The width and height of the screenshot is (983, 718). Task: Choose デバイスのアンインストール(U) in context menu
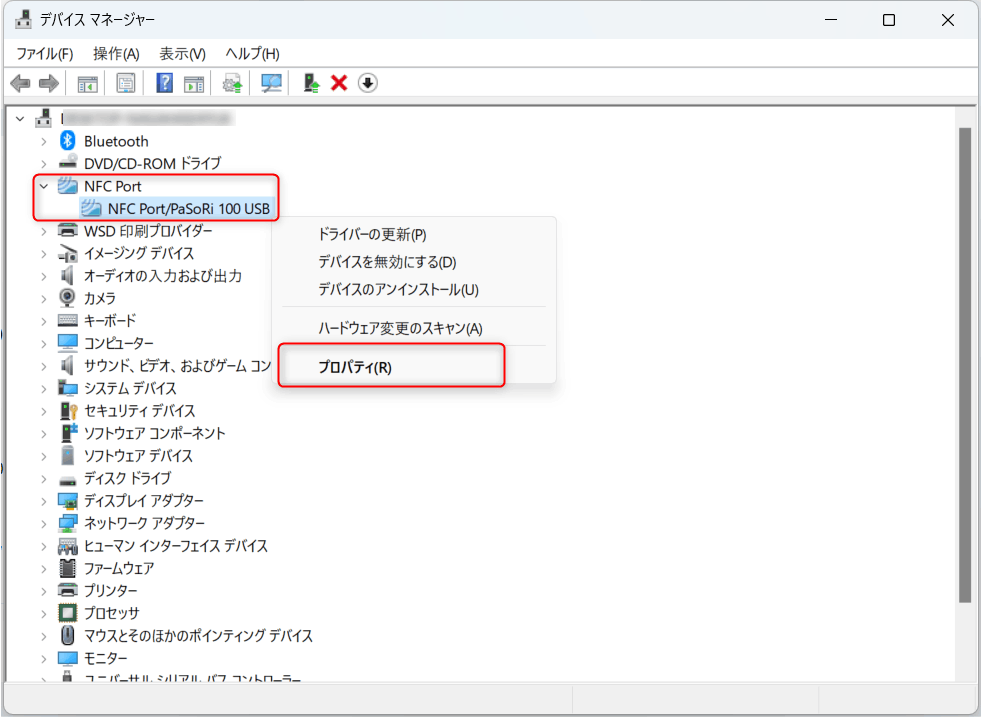pos(398,290)
